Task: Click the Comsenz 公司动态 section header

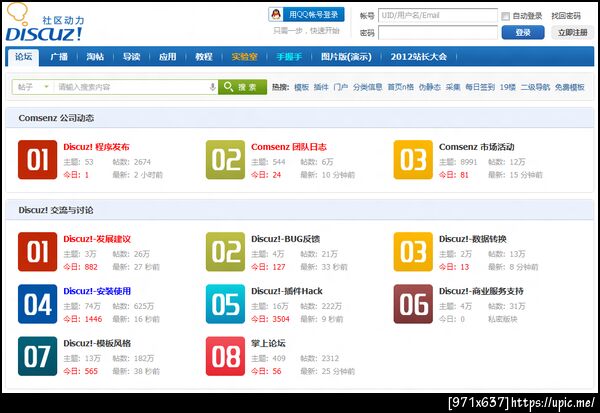Action: coord(300,118)
